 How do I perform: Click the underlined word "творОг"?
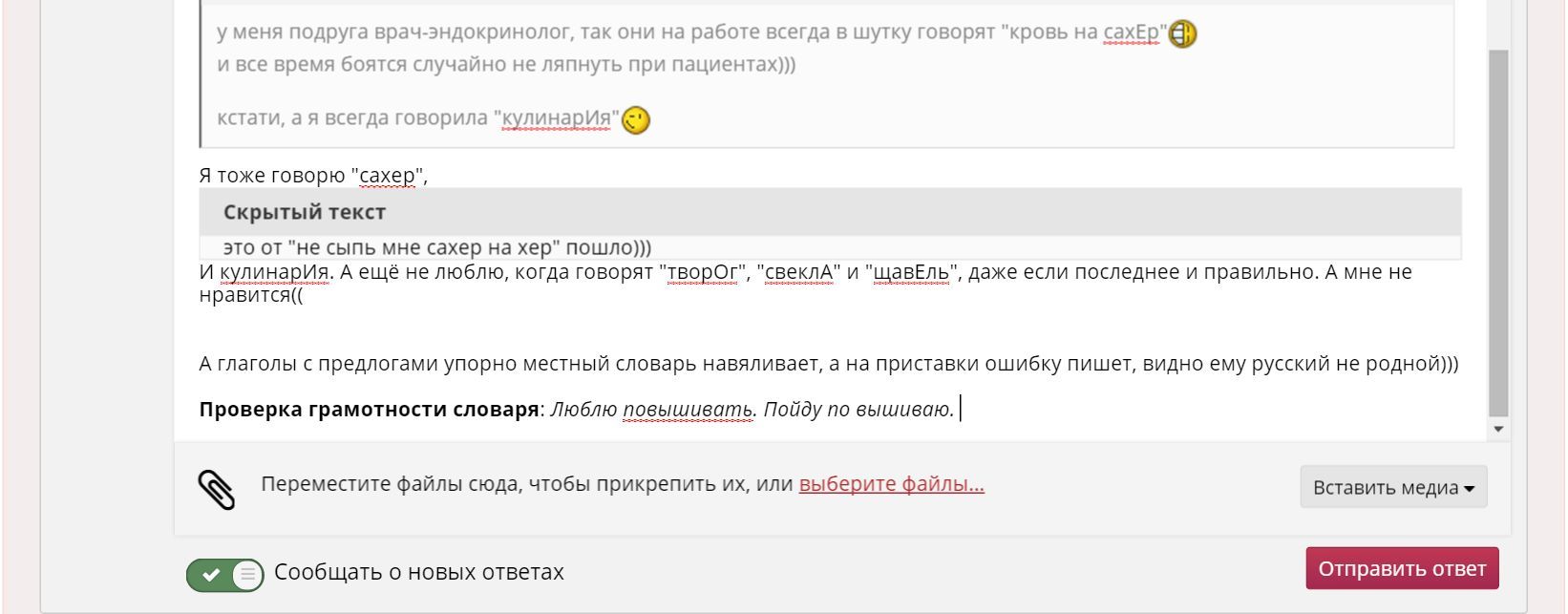[704, 272]
